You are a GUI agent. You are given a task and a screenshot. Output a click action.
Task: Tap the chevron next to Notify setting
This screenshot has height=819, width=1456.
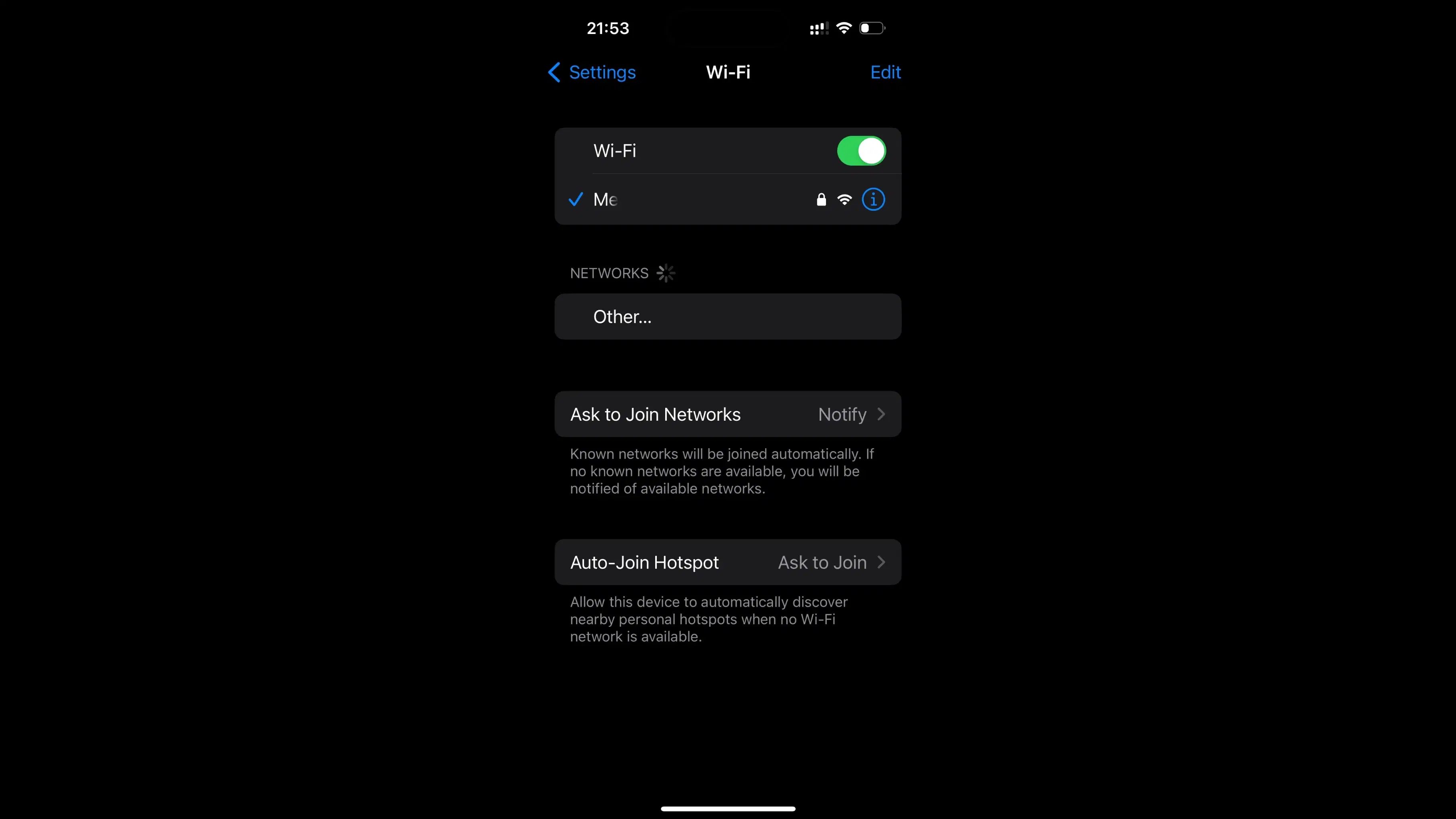tap(882, 413)
